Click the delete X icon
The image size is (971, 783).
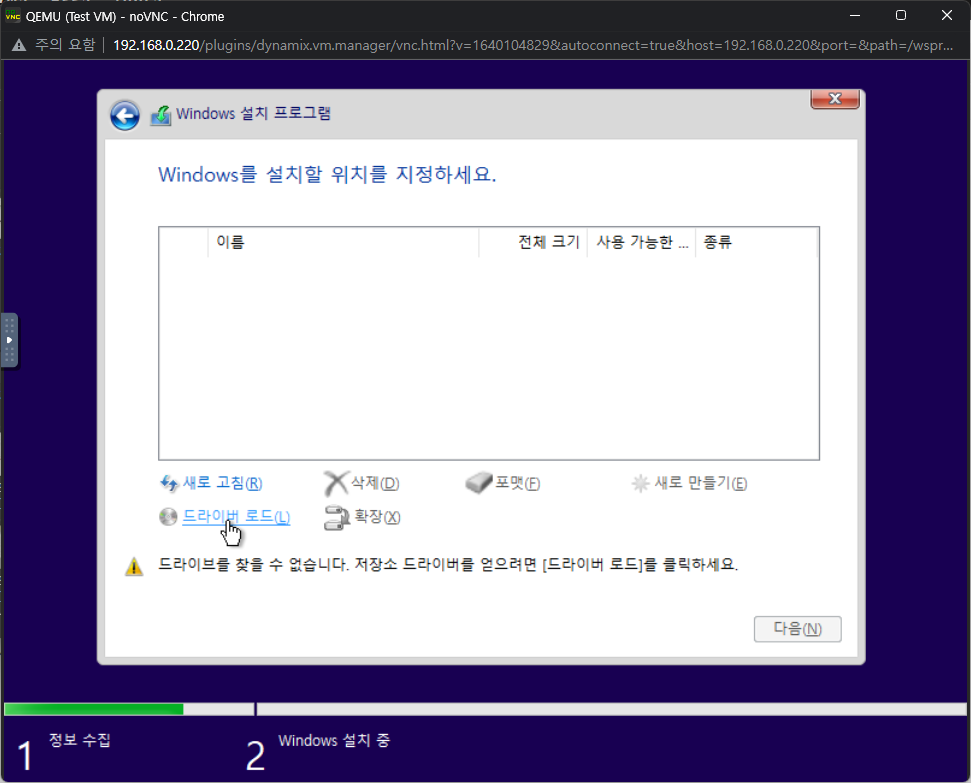pyautogui.click(x=336, y=483)
